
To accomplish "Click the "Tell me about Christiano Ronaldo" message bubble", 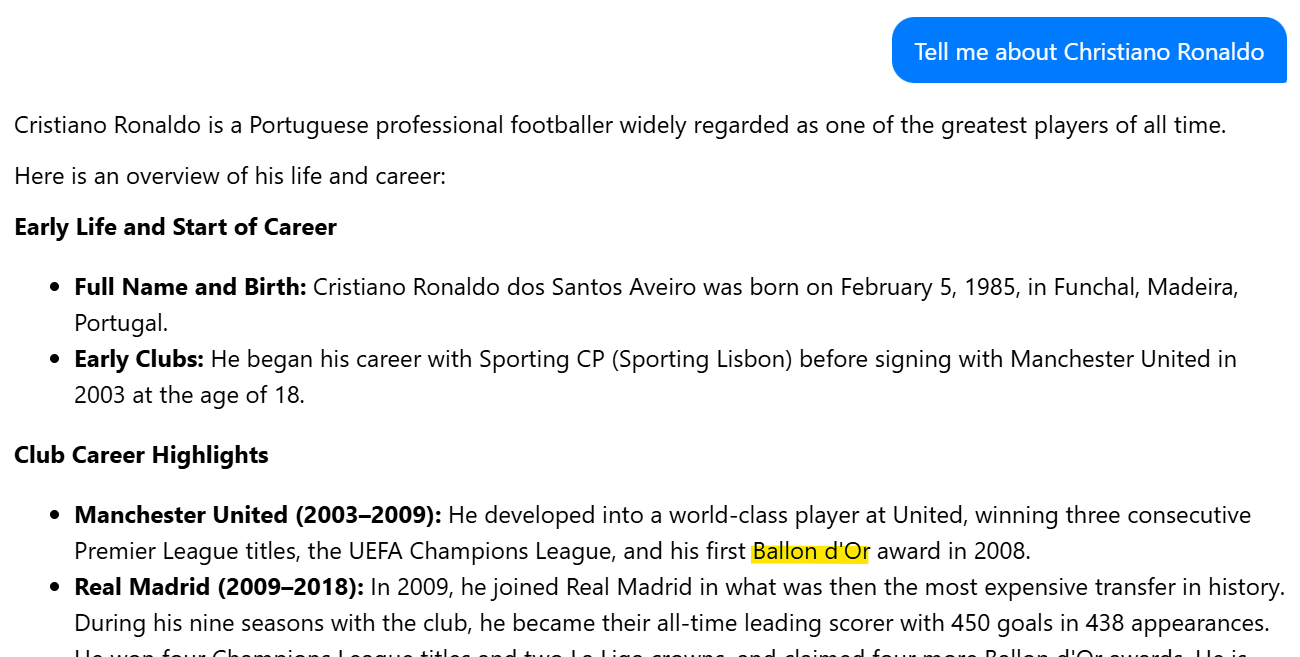I will point(1088,51).
